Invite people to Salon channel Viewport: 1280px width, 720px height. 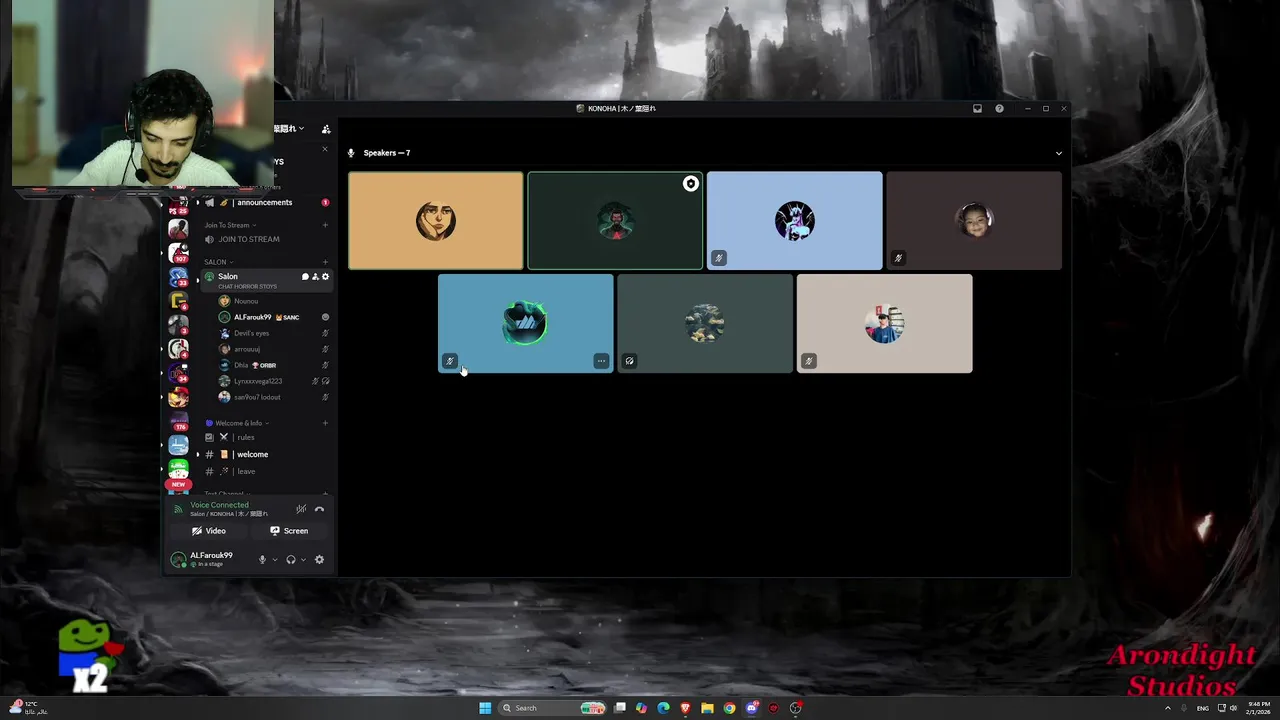315,276
